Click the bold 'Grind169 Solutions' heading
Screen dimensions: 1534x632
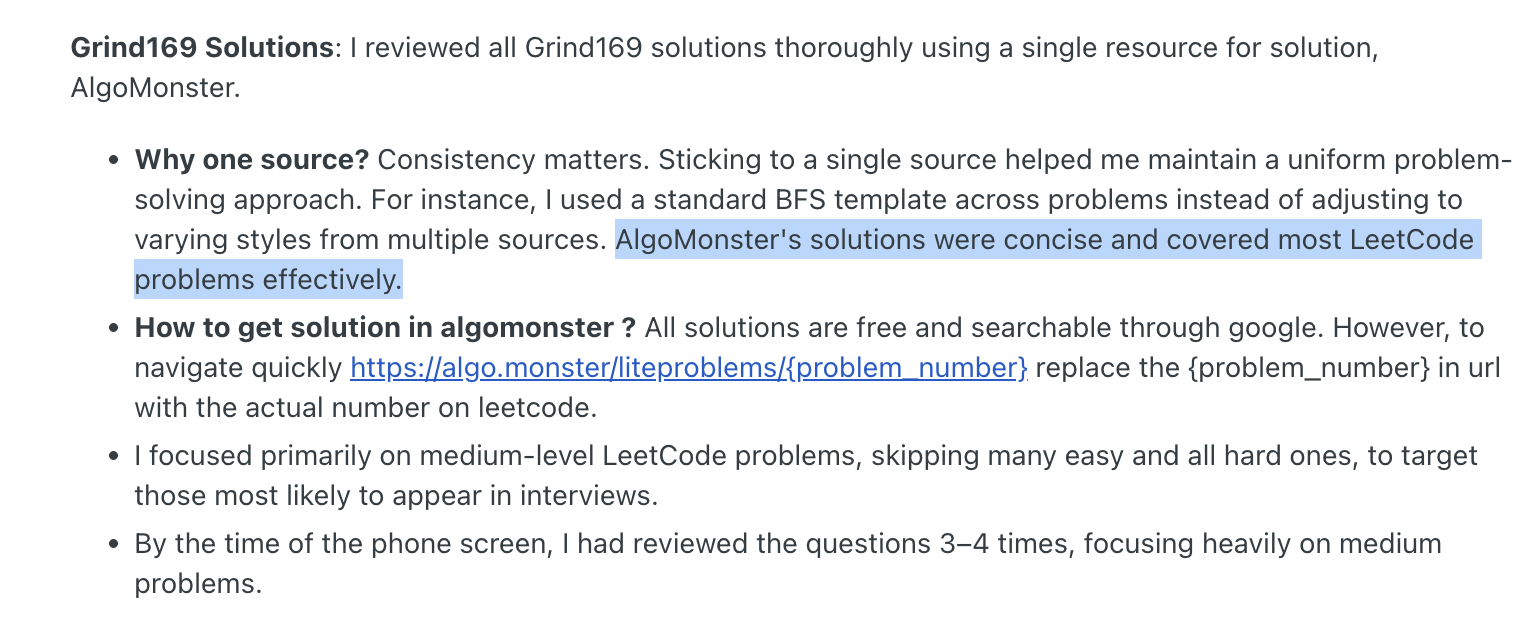tap(202, 47)
